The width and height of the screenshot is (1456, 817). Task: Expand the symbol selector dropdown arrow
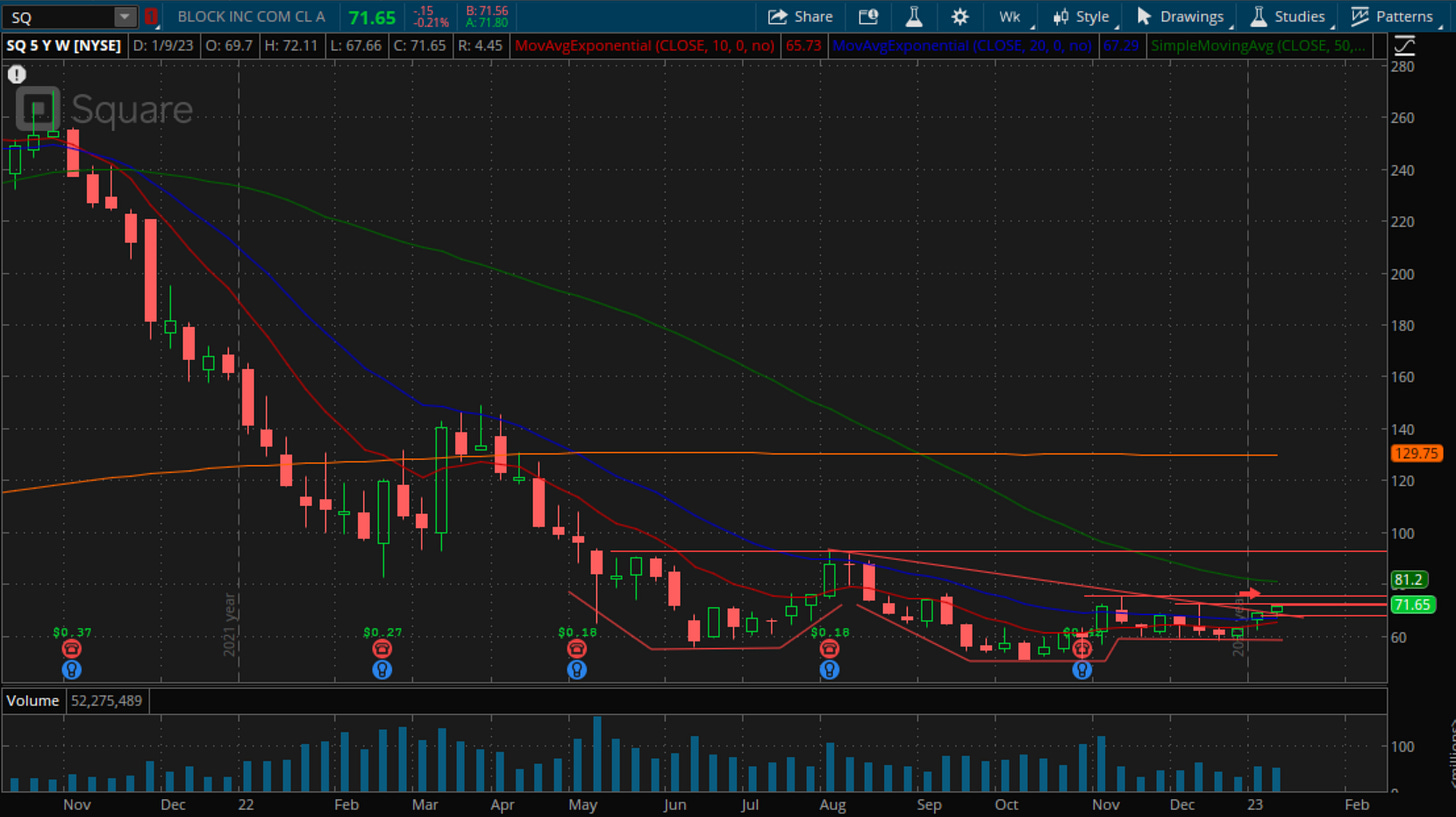point(125,16)
